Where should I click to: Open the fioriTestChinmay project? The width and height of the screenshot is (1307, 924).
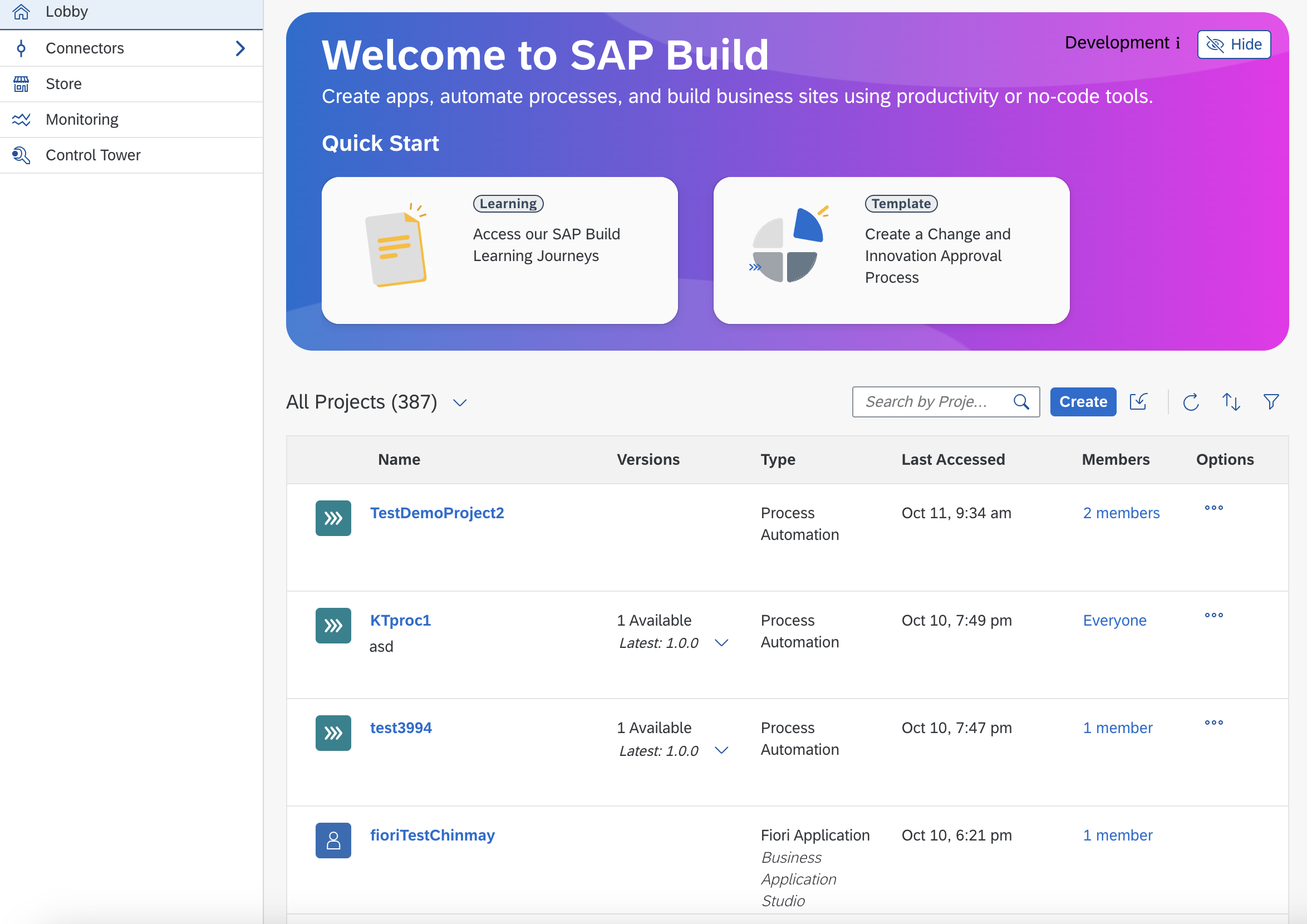[432, 835]
